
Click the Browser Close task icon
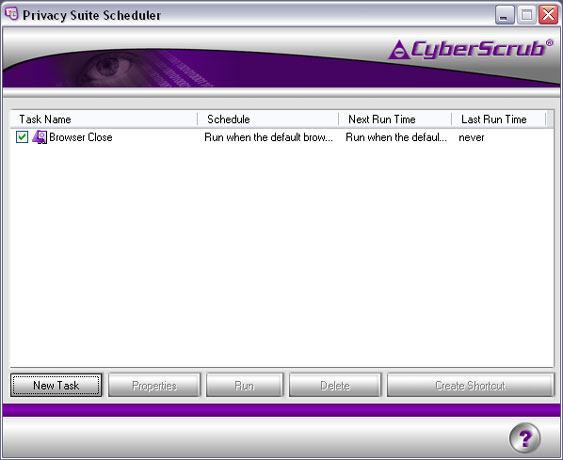click(x=39, y=137)
